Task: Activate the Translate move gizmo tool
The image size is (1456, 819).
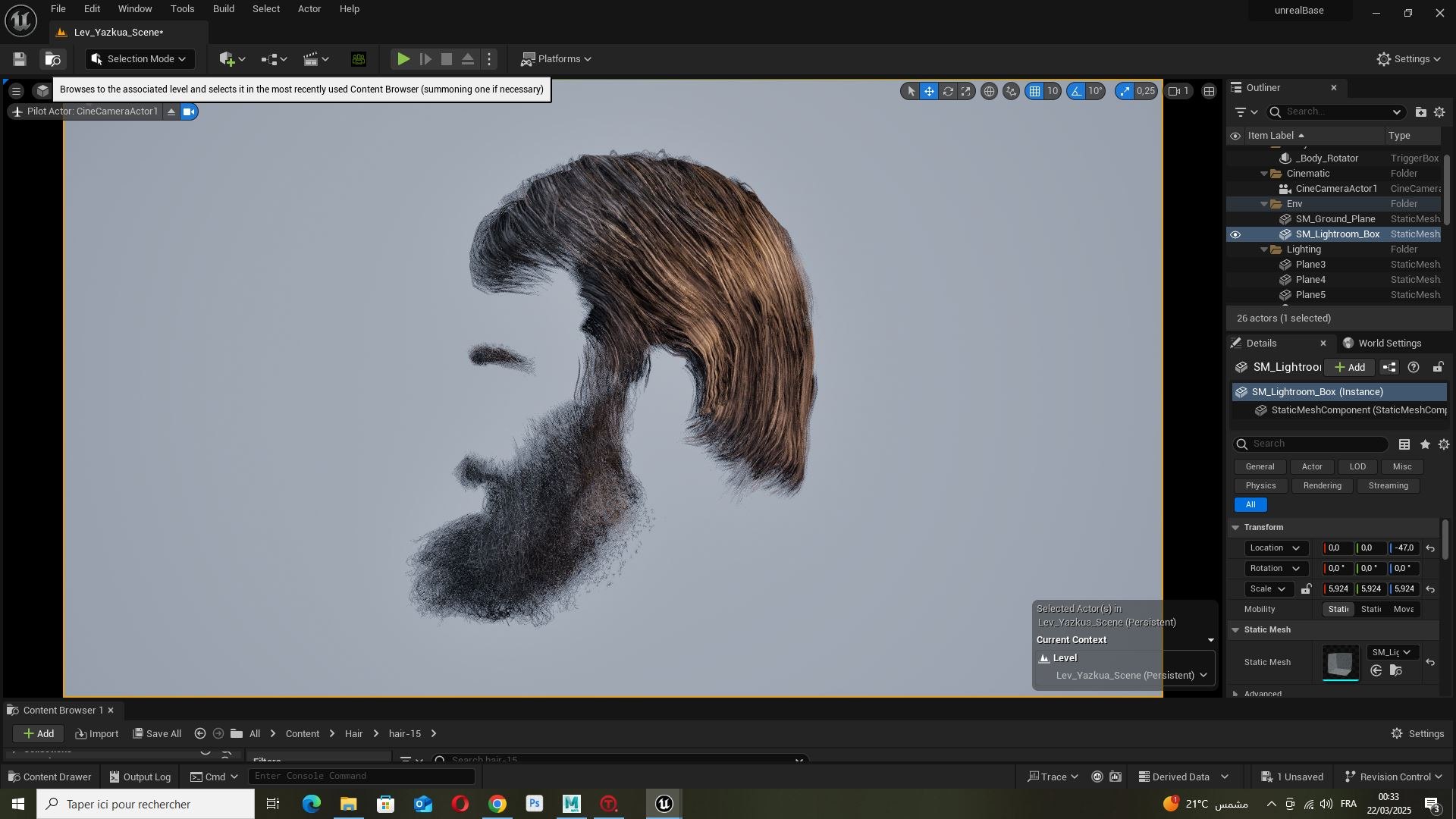Action: pyautogui.click(x=930, y=91)
